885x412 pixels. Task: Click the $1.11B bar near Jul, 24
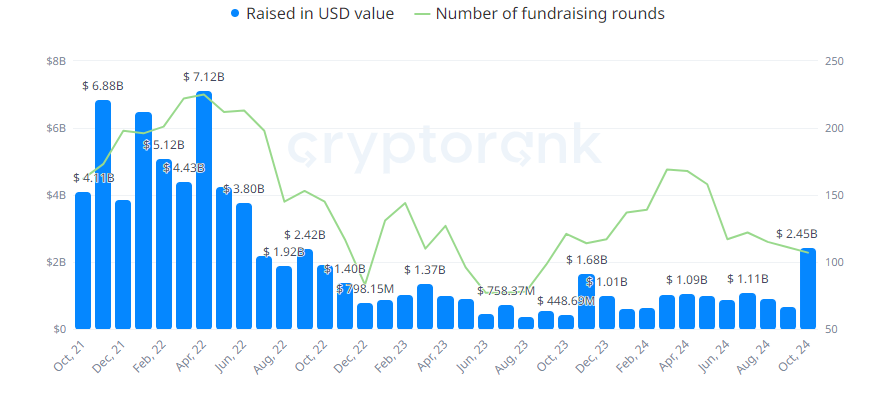click(x=747, y=311)
